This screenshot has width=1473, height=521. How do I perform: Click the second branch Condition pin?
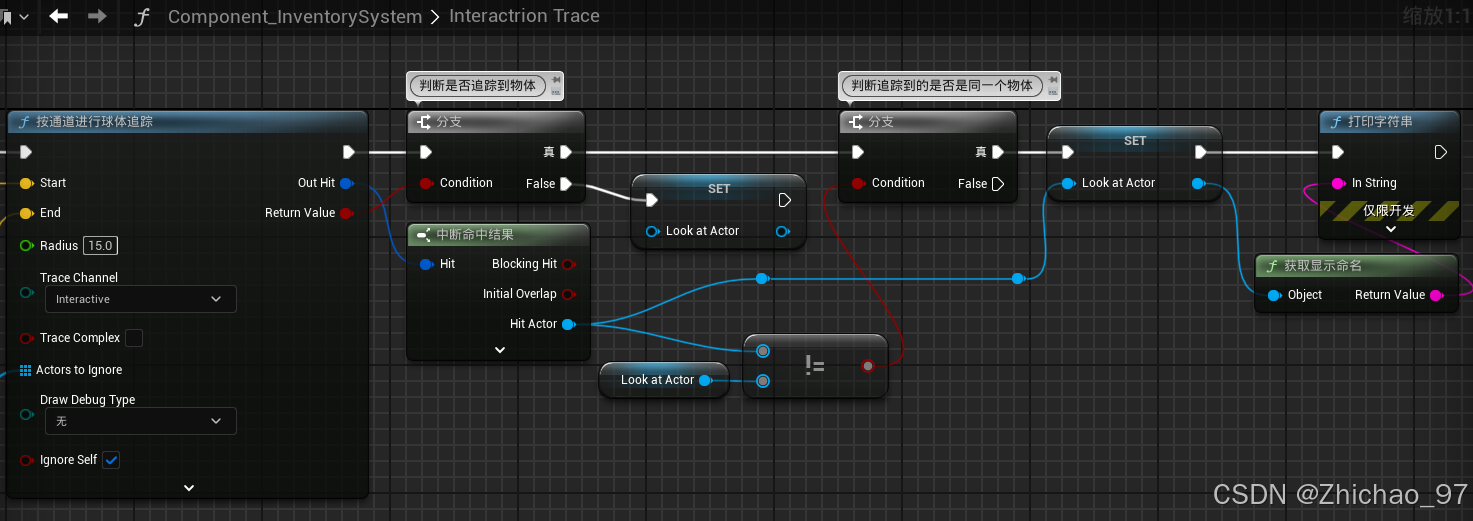coord(858,183)
